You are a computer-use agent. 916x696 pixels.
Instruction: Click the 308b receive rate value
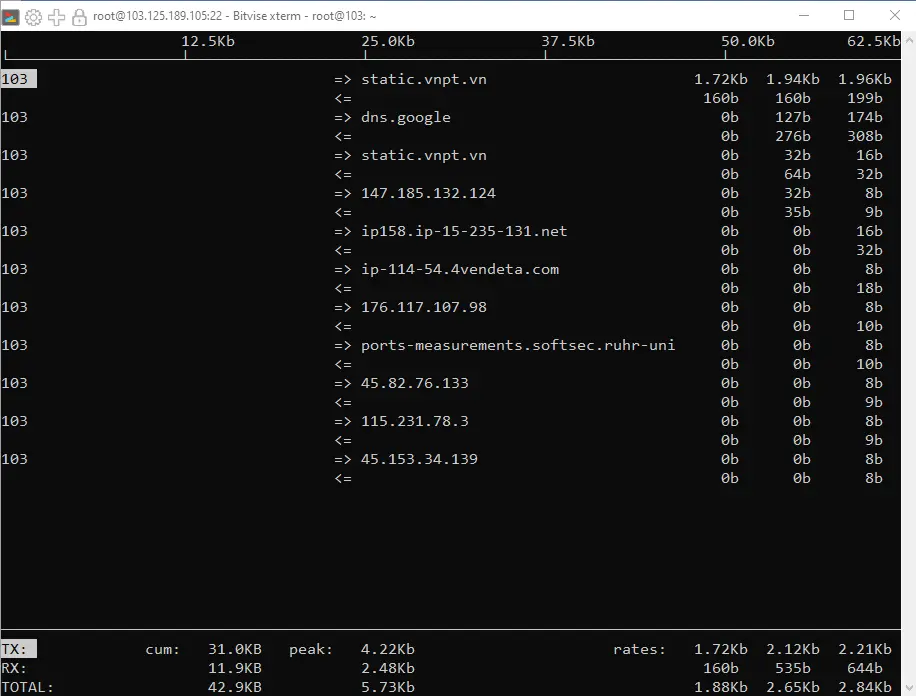[x=865, y=136]
